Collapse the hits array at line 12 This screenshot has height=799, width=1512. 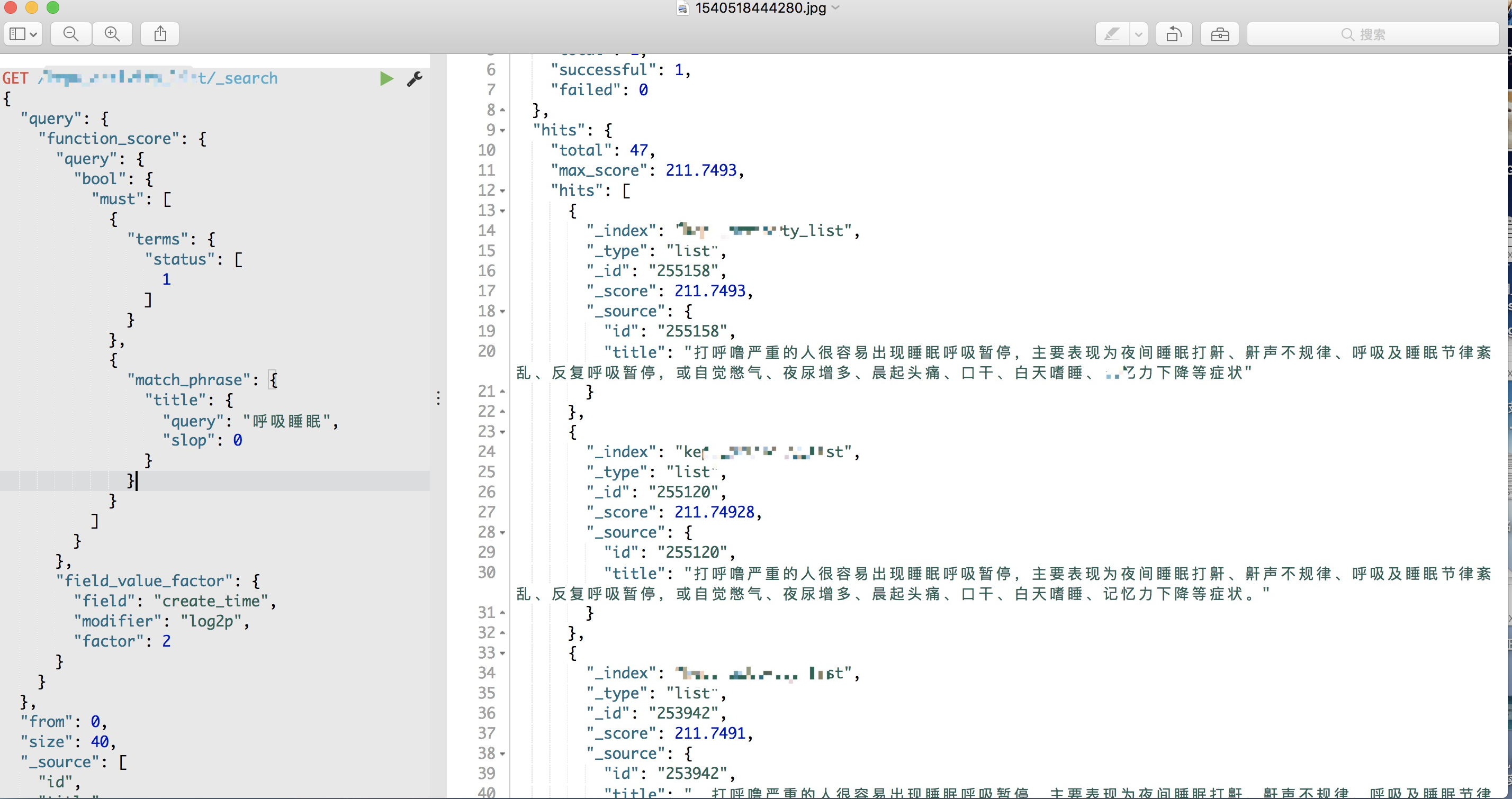[x=502, y=190]
